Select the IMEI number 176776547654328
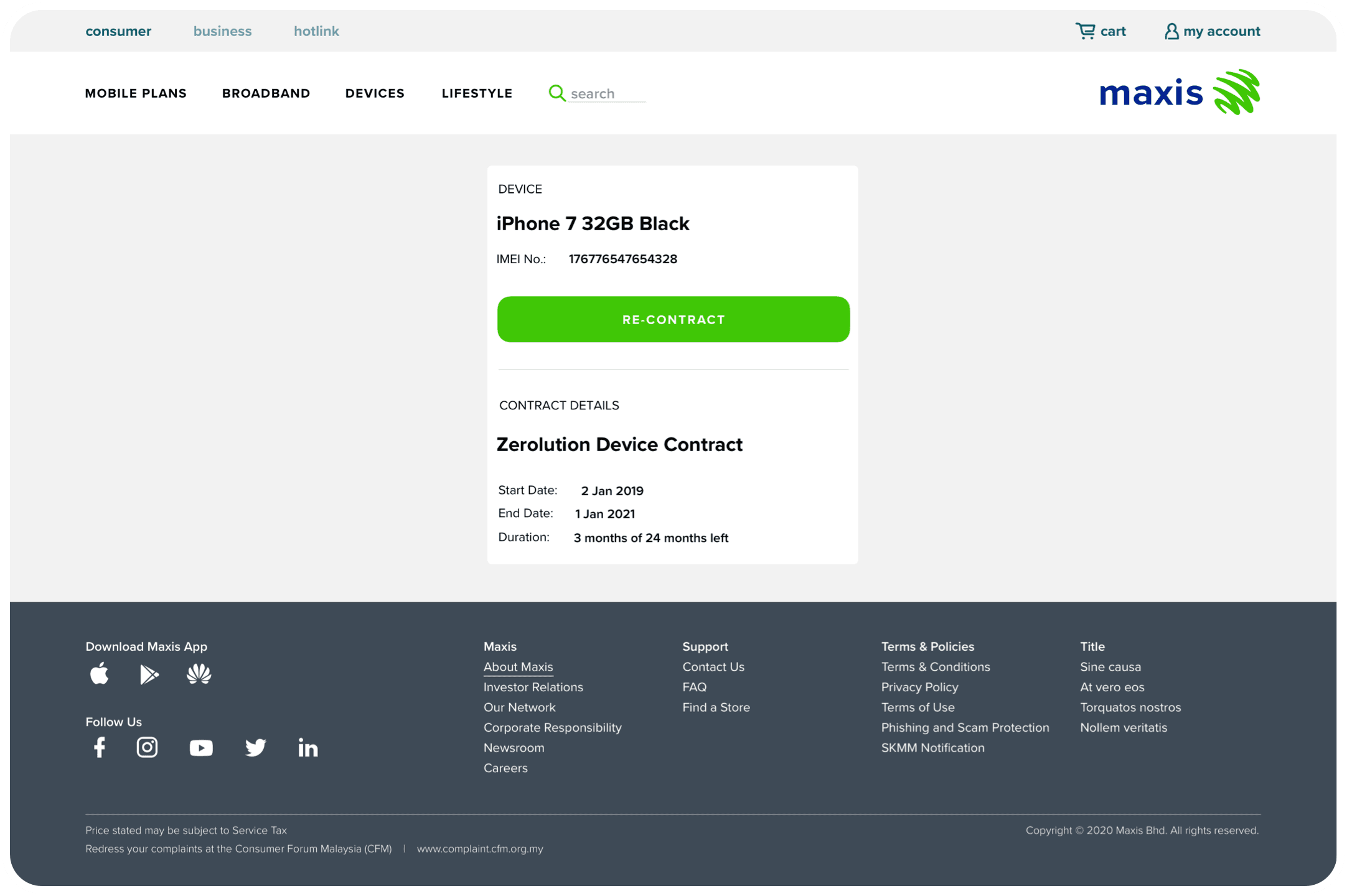This screenshot has height=896, width=1347. pos(623,259)
